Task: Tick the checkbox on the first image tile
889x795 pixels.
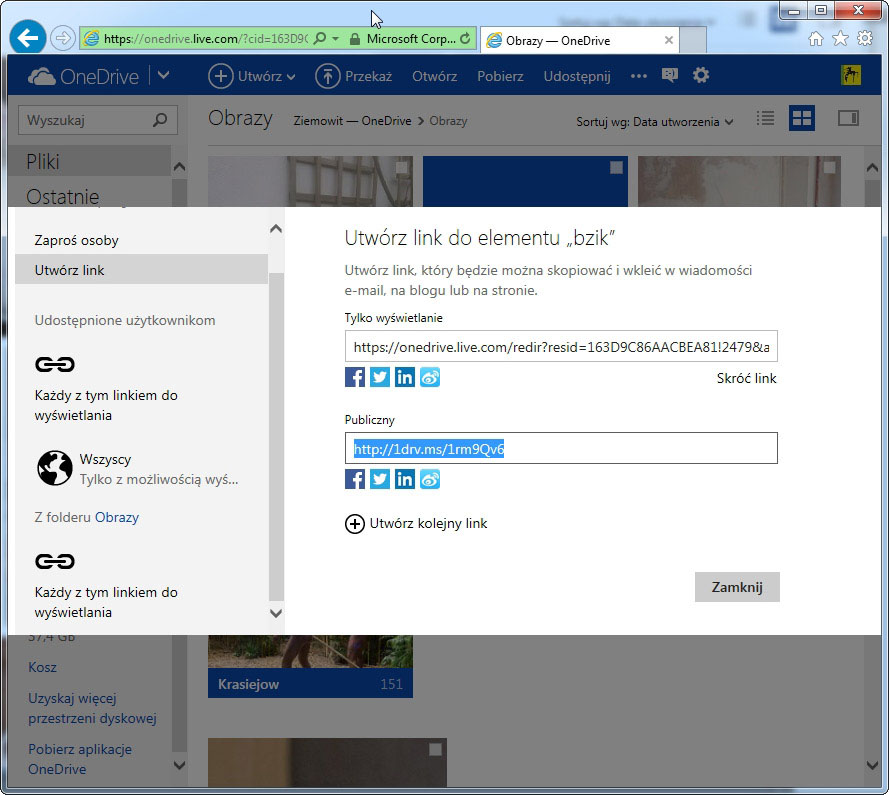Action: 402,167
